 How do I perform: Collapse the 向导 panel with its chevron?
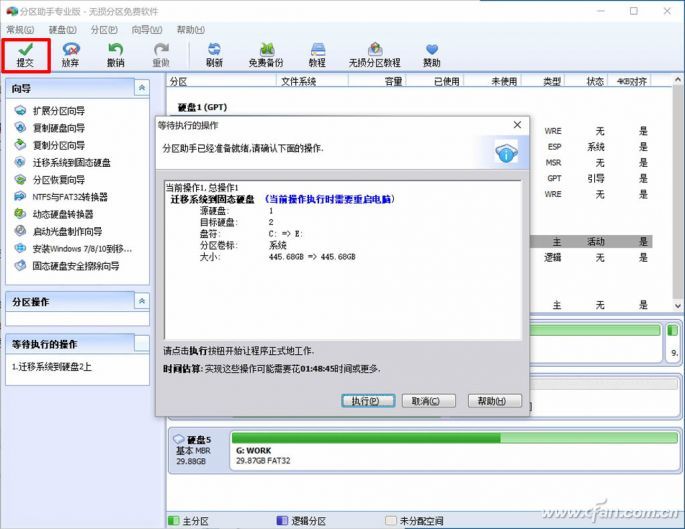[x=141, y=89]
